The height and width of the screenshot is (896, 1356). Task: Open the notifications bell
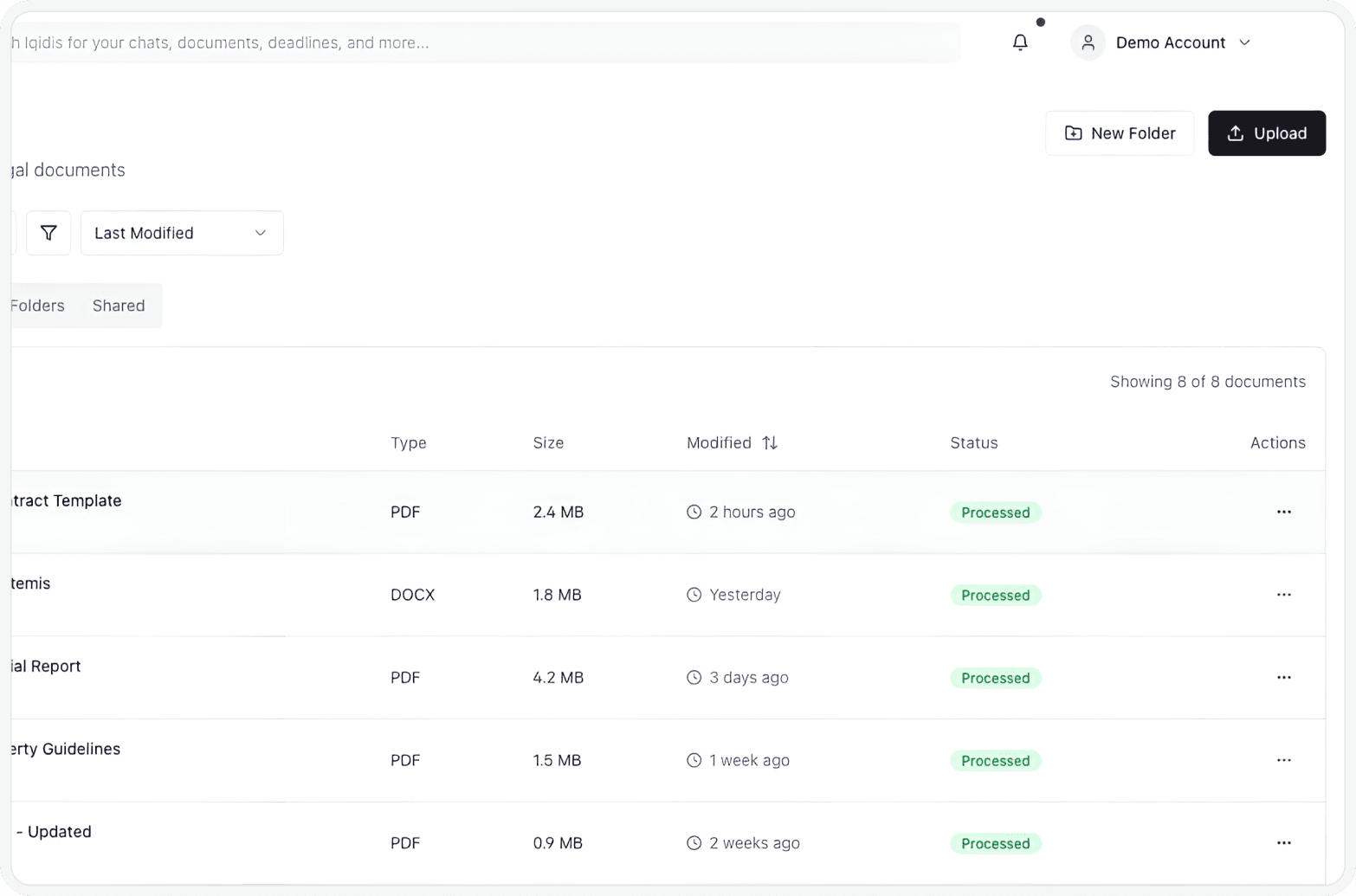[1020, 42]
